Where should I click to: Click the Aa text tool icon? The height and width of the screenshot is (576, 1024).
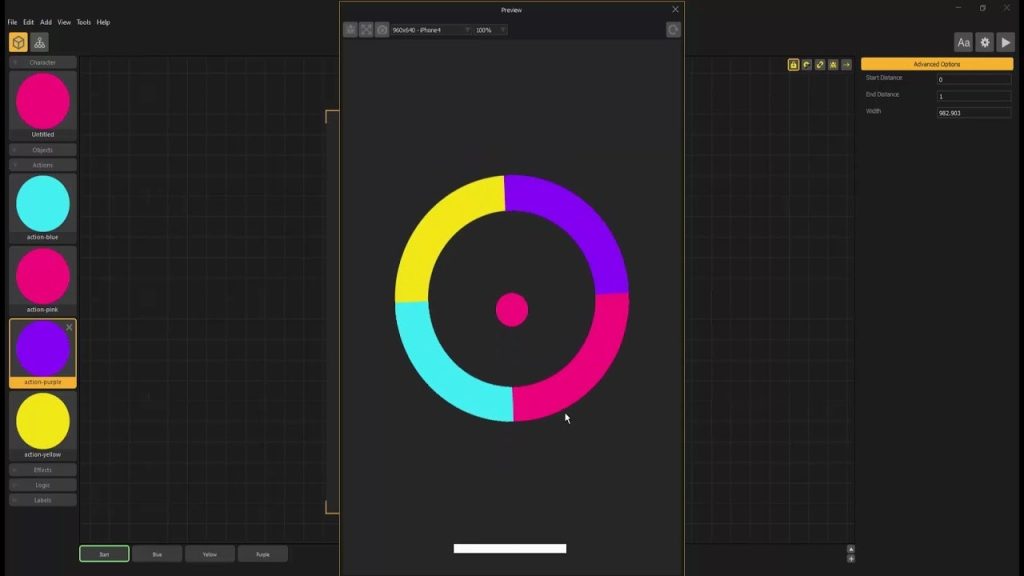pyautogui.click(x=963, y=42)
